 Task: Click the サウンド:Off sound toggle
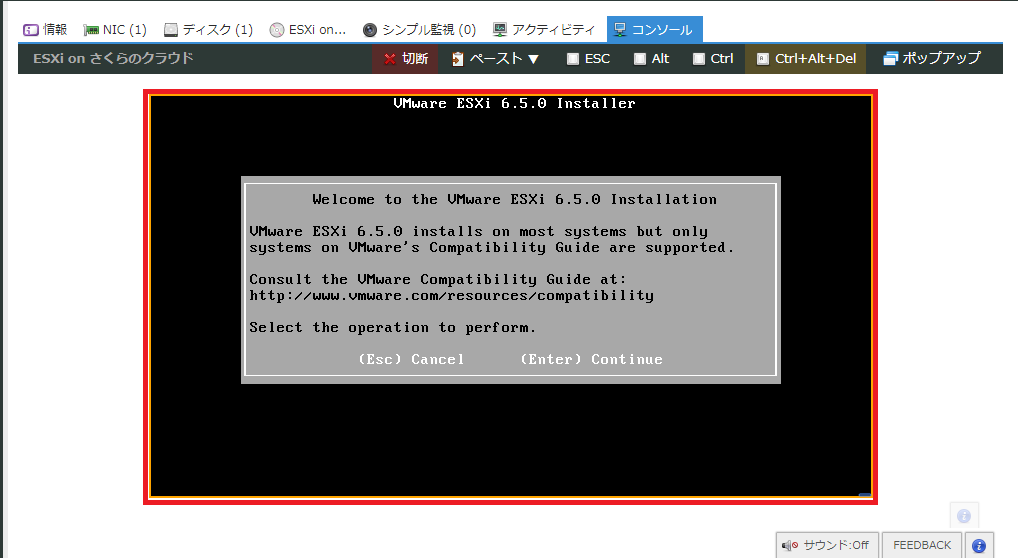[827, 545]
